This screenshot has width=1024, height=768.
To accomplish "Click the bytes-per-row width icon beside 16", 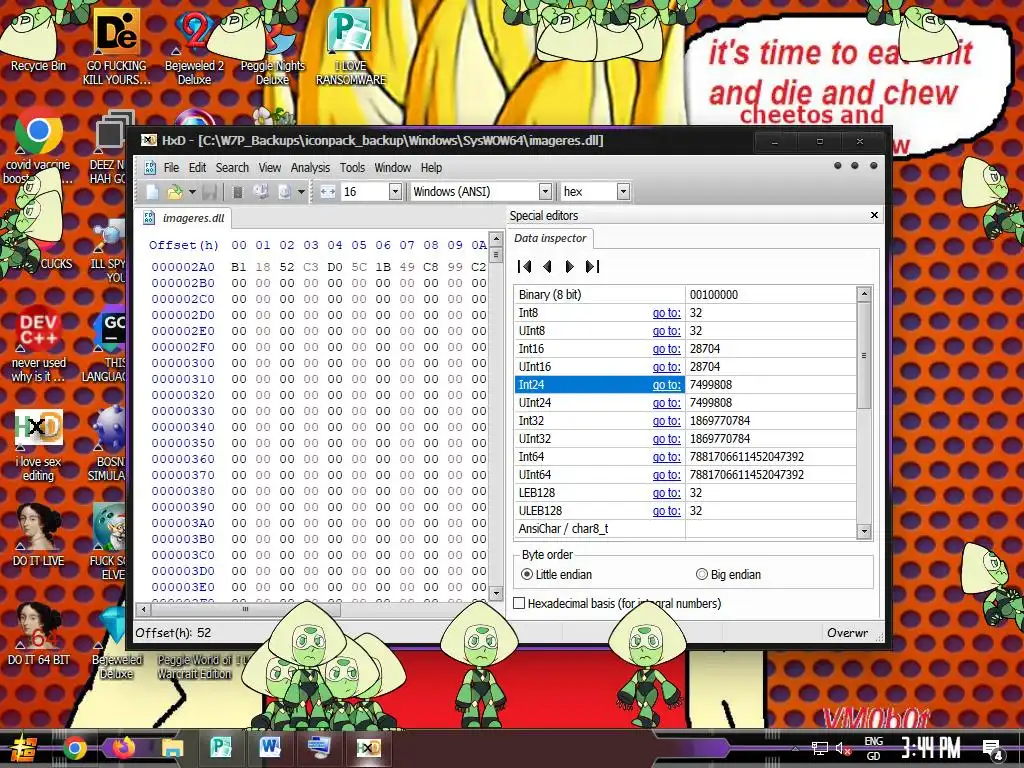I will click(x=328, y=192).
